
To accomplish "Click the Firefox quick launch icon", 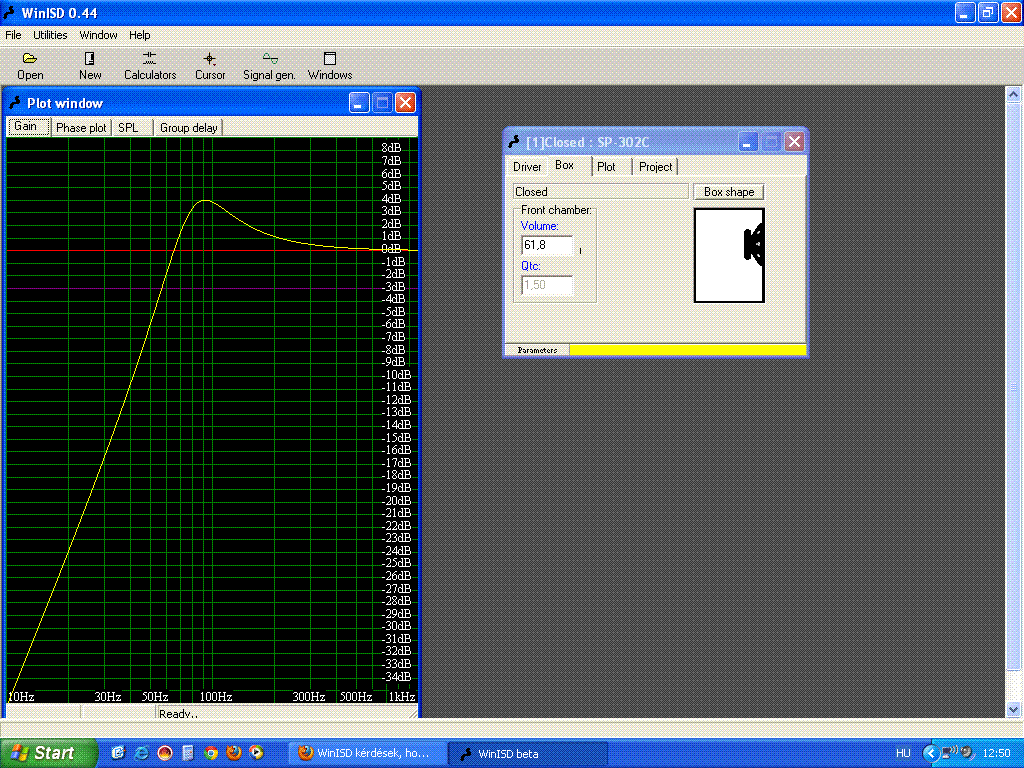I will click(234, 753).
